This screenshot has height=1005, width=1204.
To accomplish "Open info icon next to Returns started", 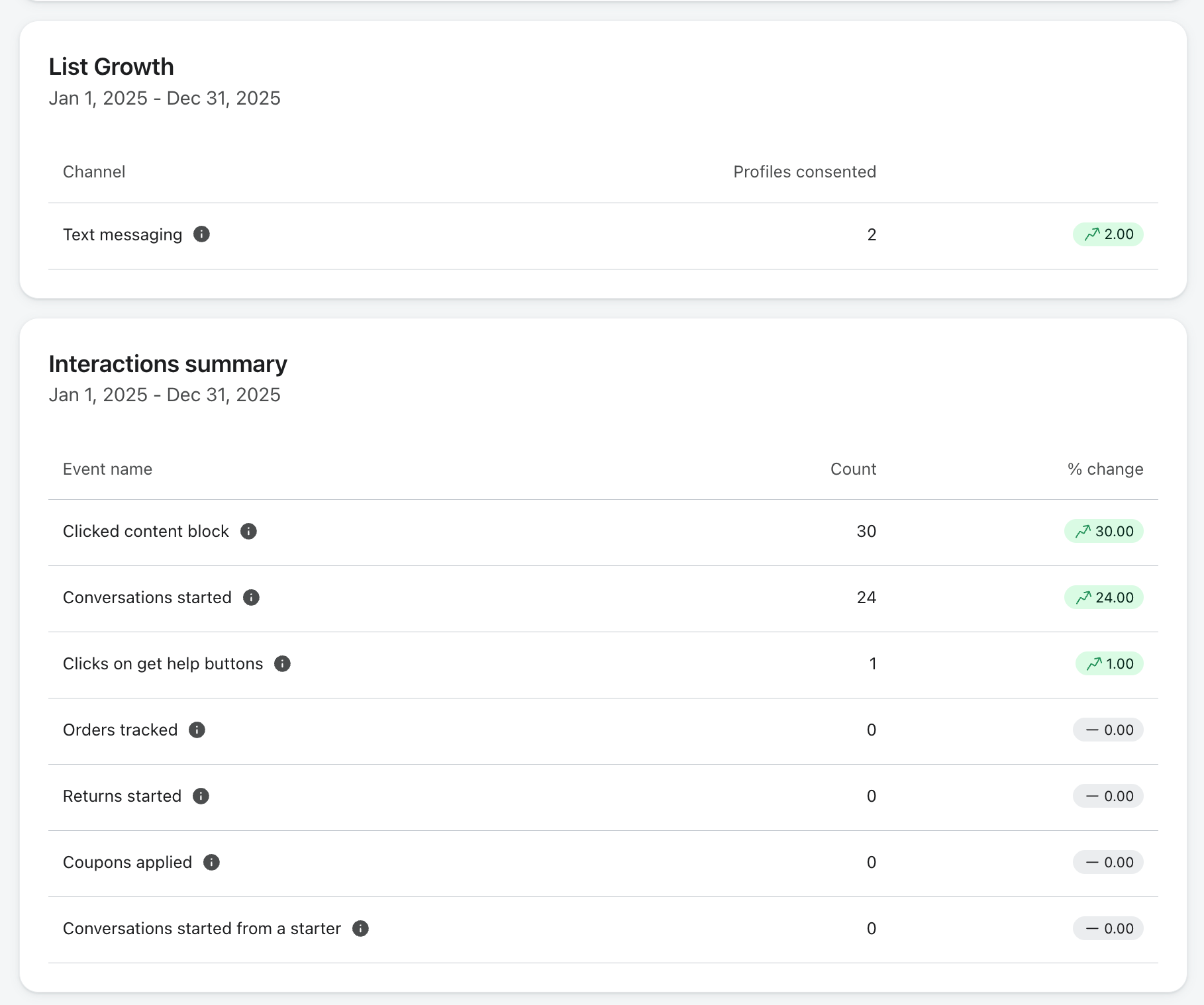I will click(201, 796).
